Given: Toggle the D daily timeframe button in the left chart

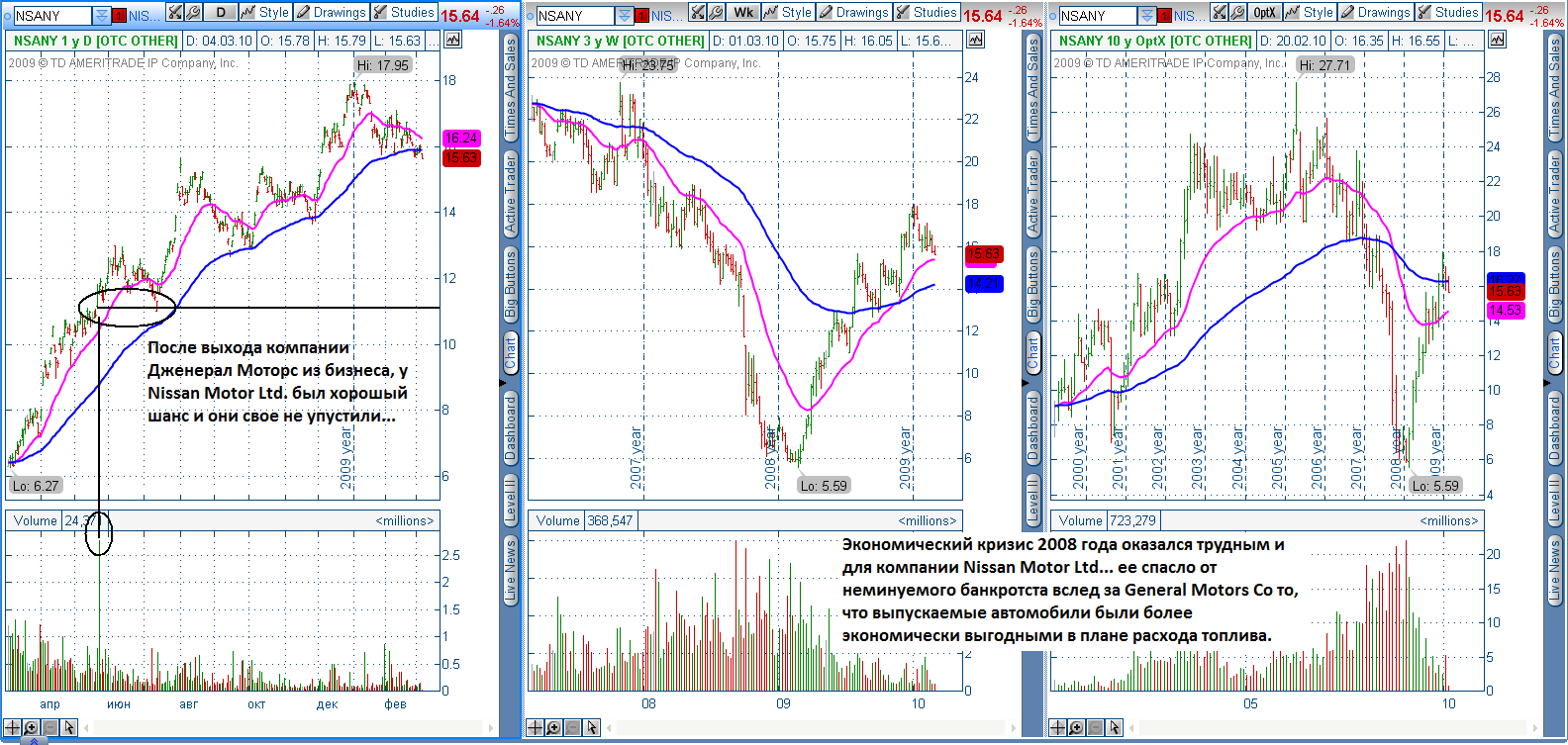Looking at the screenshot, I should click(221, 13).
